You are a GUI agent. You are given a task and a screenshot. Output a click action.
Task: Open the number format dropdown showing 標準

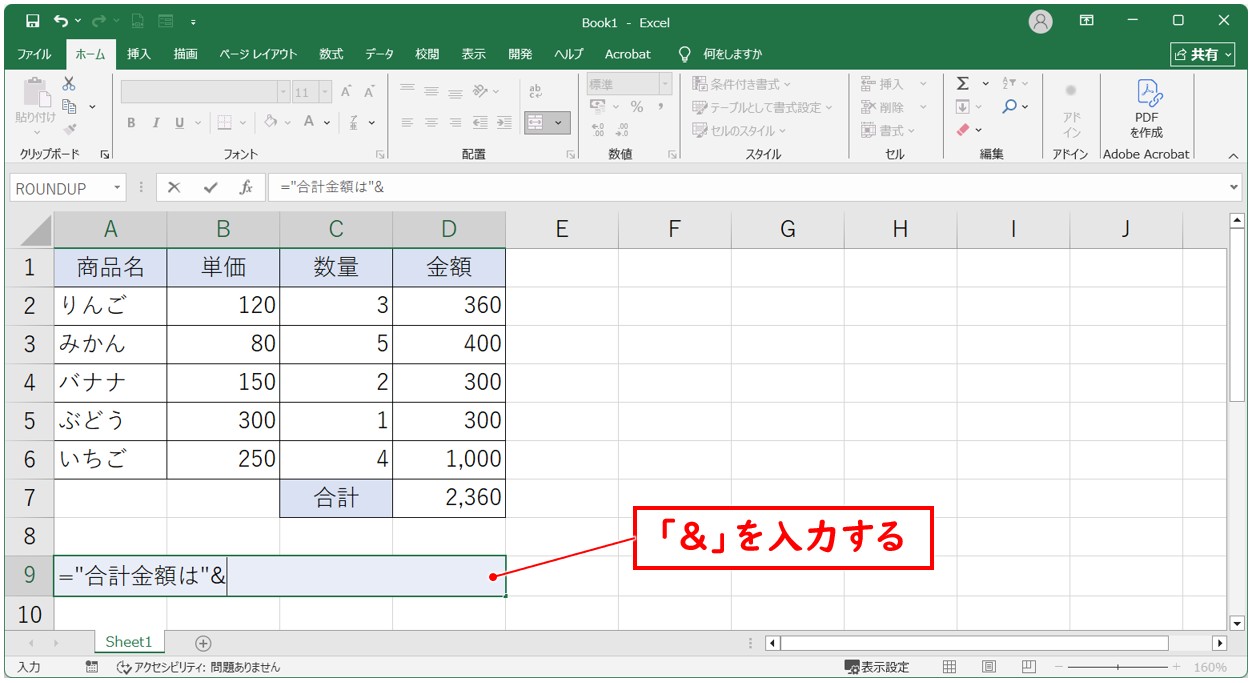pyautogui.click(x=664, y=82)
